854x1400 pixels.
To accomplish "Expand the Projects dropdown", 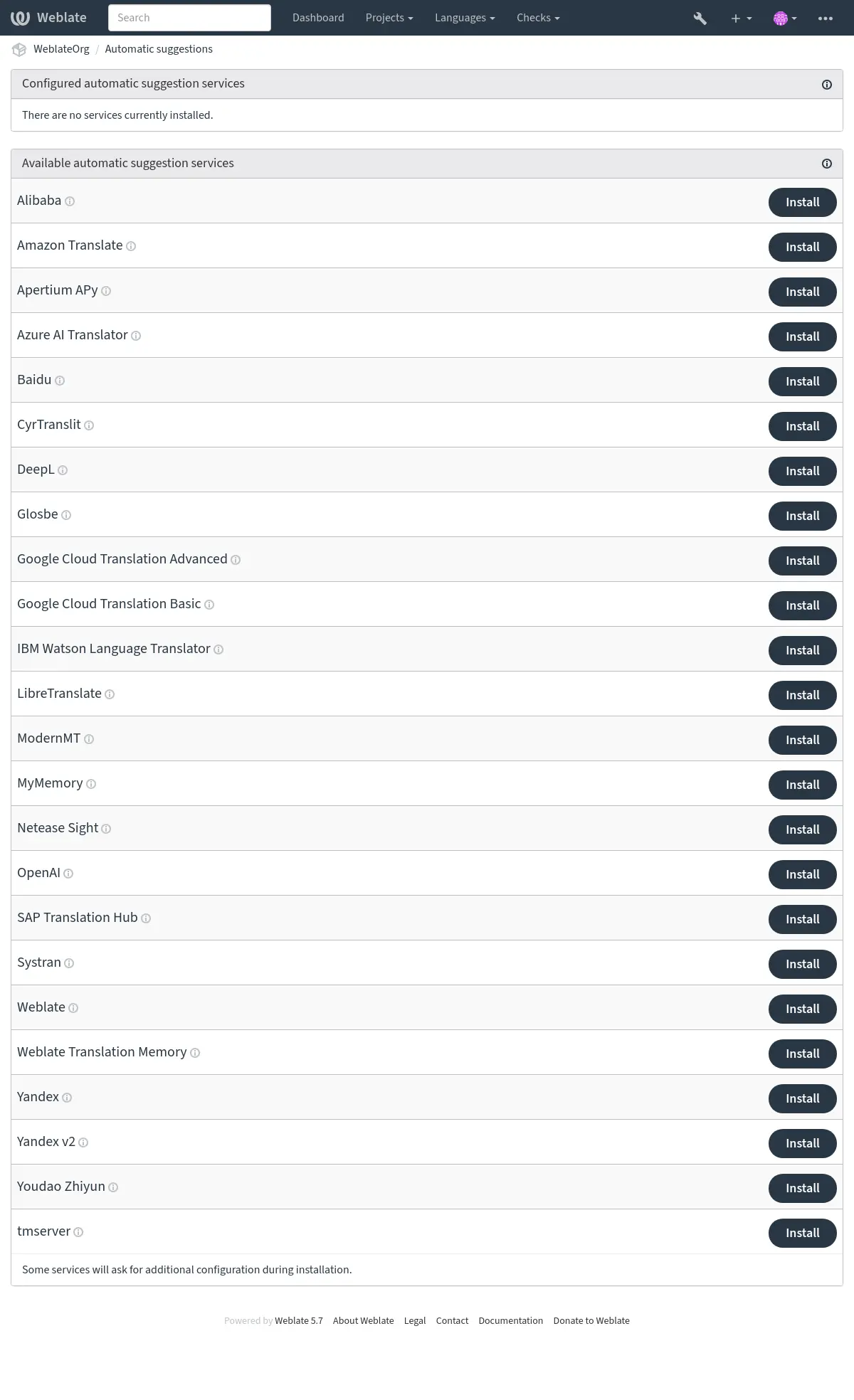I will click(x=389, y=18).
